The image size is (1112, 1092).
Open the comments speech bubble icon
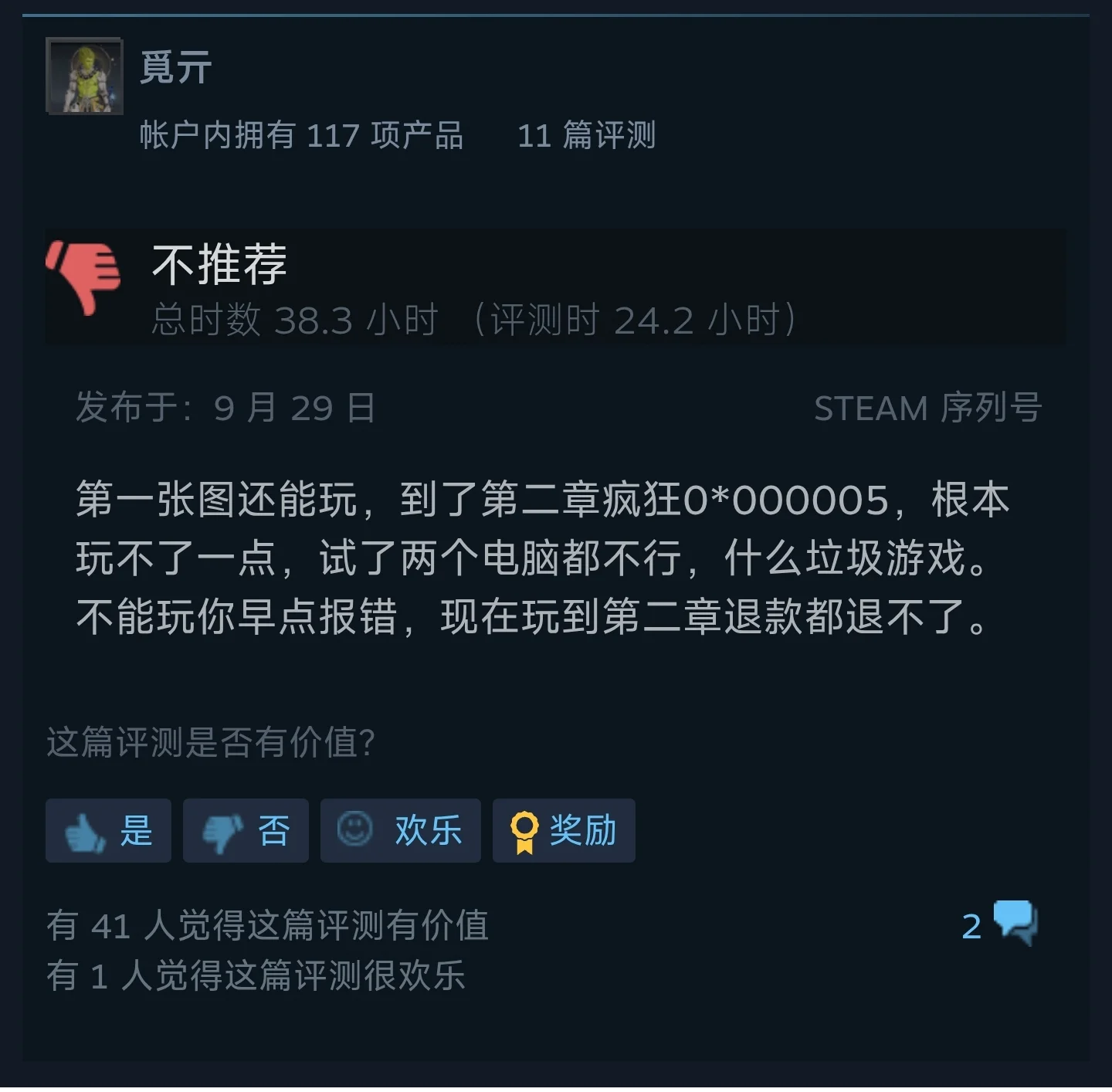tap(1015, 922)
